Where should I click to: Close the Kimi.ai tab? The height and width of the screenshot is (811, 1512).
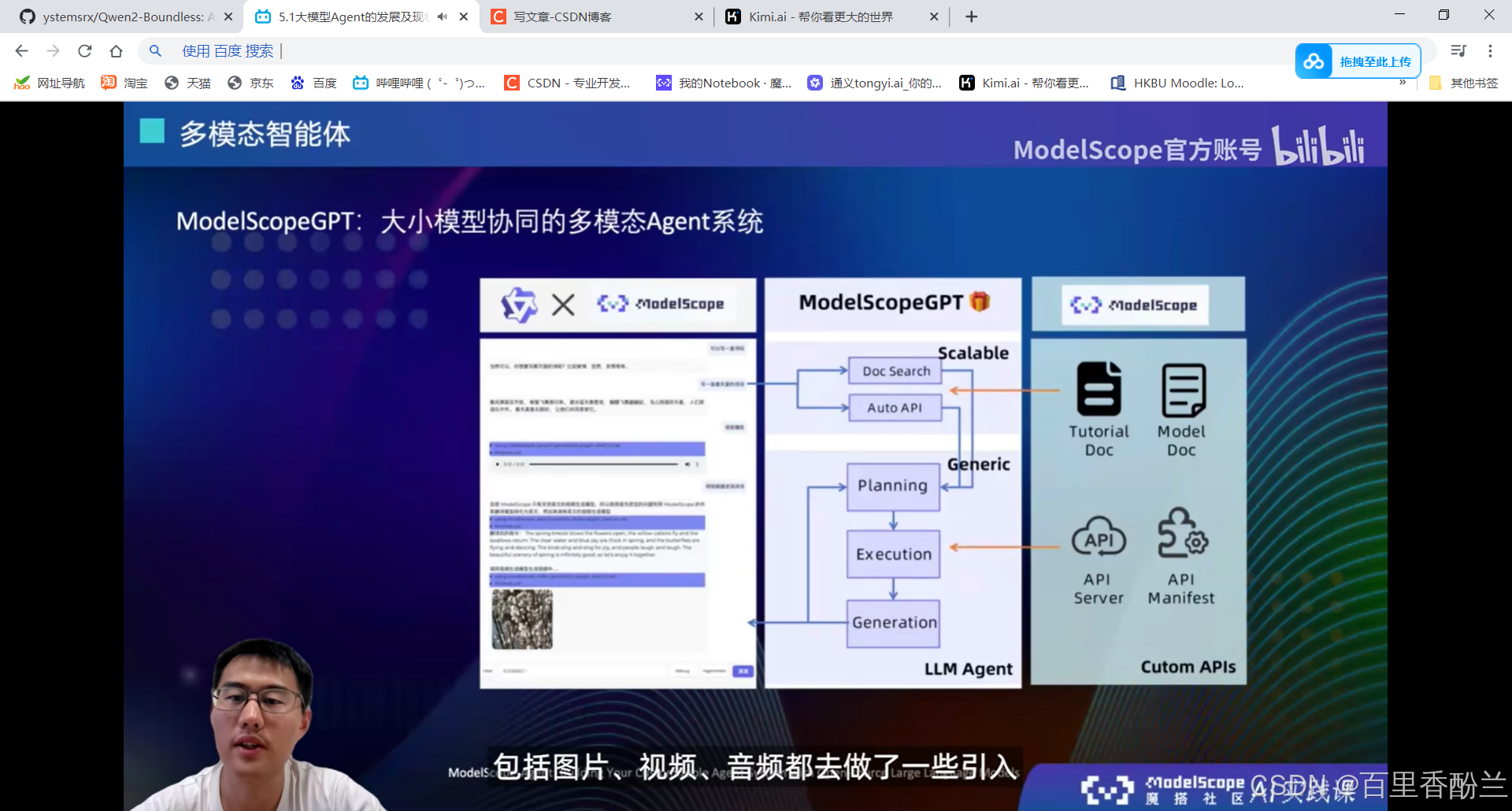coord(934,17)
